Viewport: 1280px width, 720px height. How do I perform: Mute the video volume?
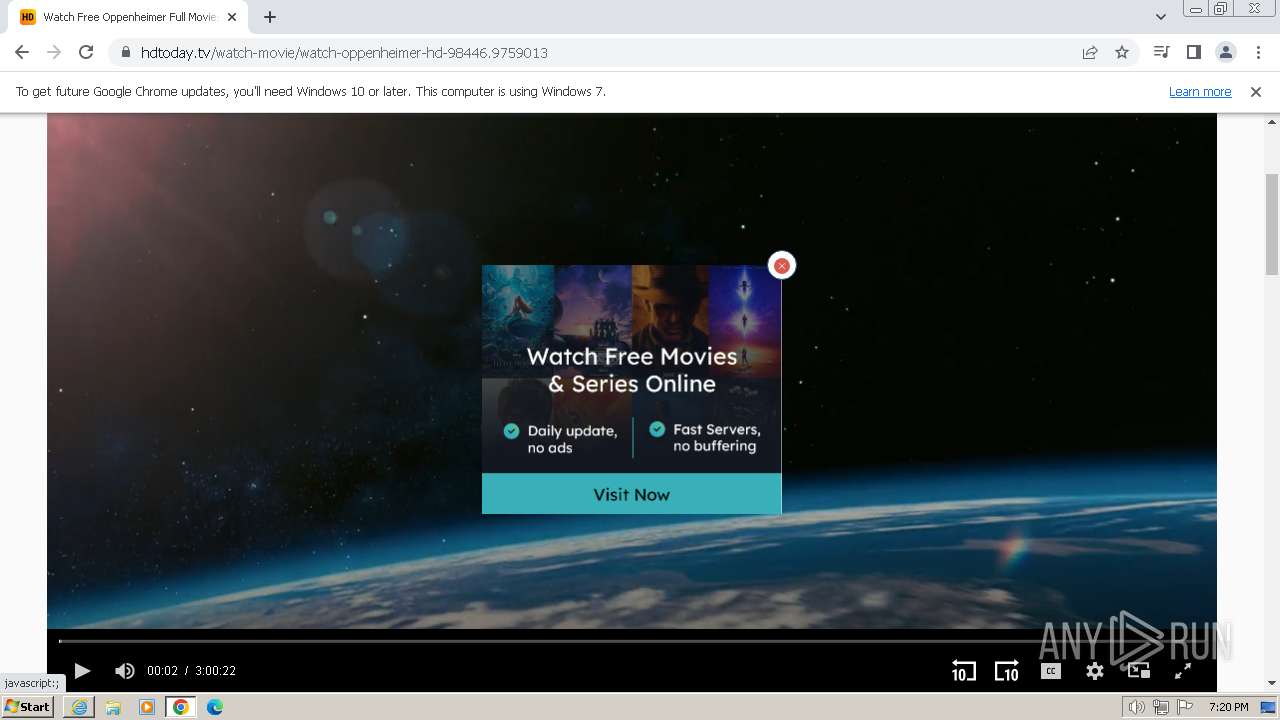coord(125,671)
